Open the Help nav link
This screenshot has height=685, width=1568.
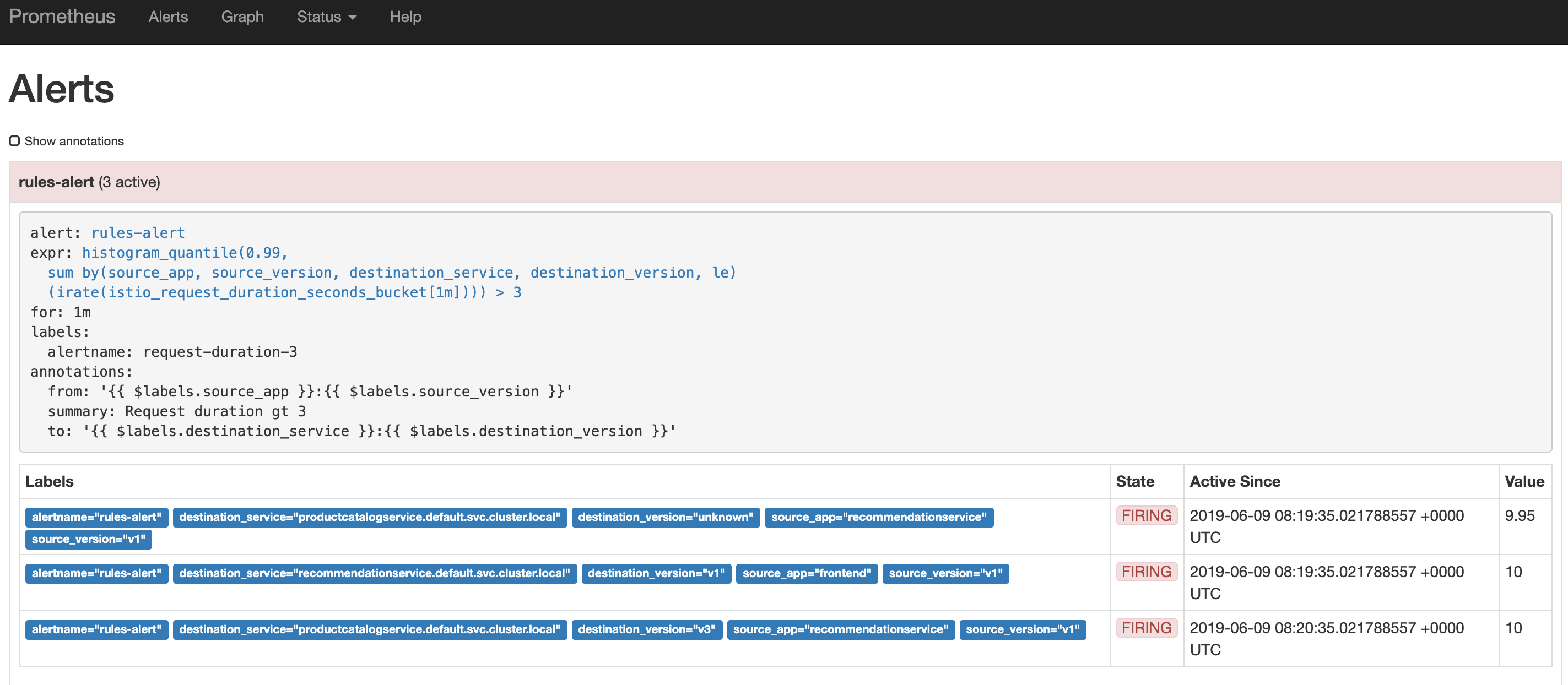[405, 17]
